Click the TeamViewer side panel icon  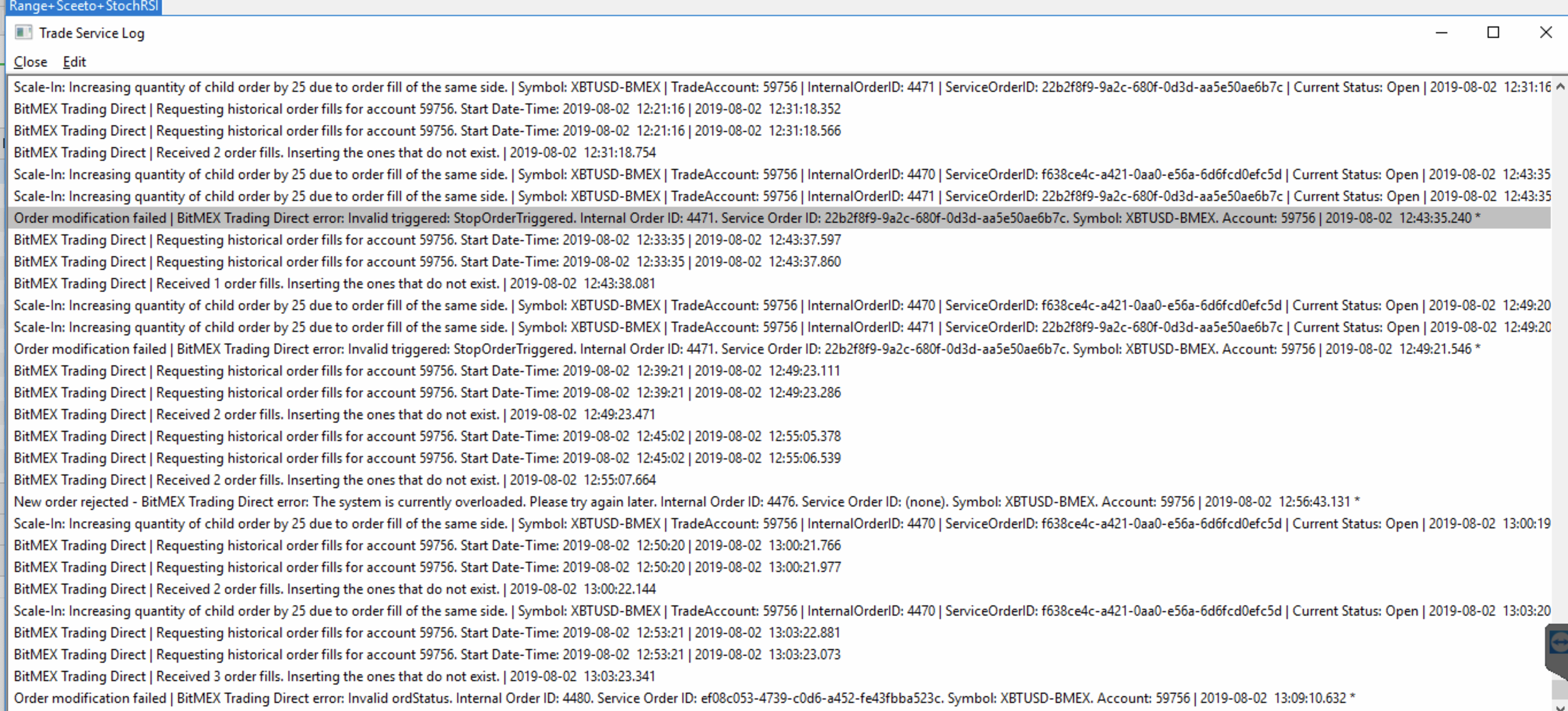(1558, 642)
